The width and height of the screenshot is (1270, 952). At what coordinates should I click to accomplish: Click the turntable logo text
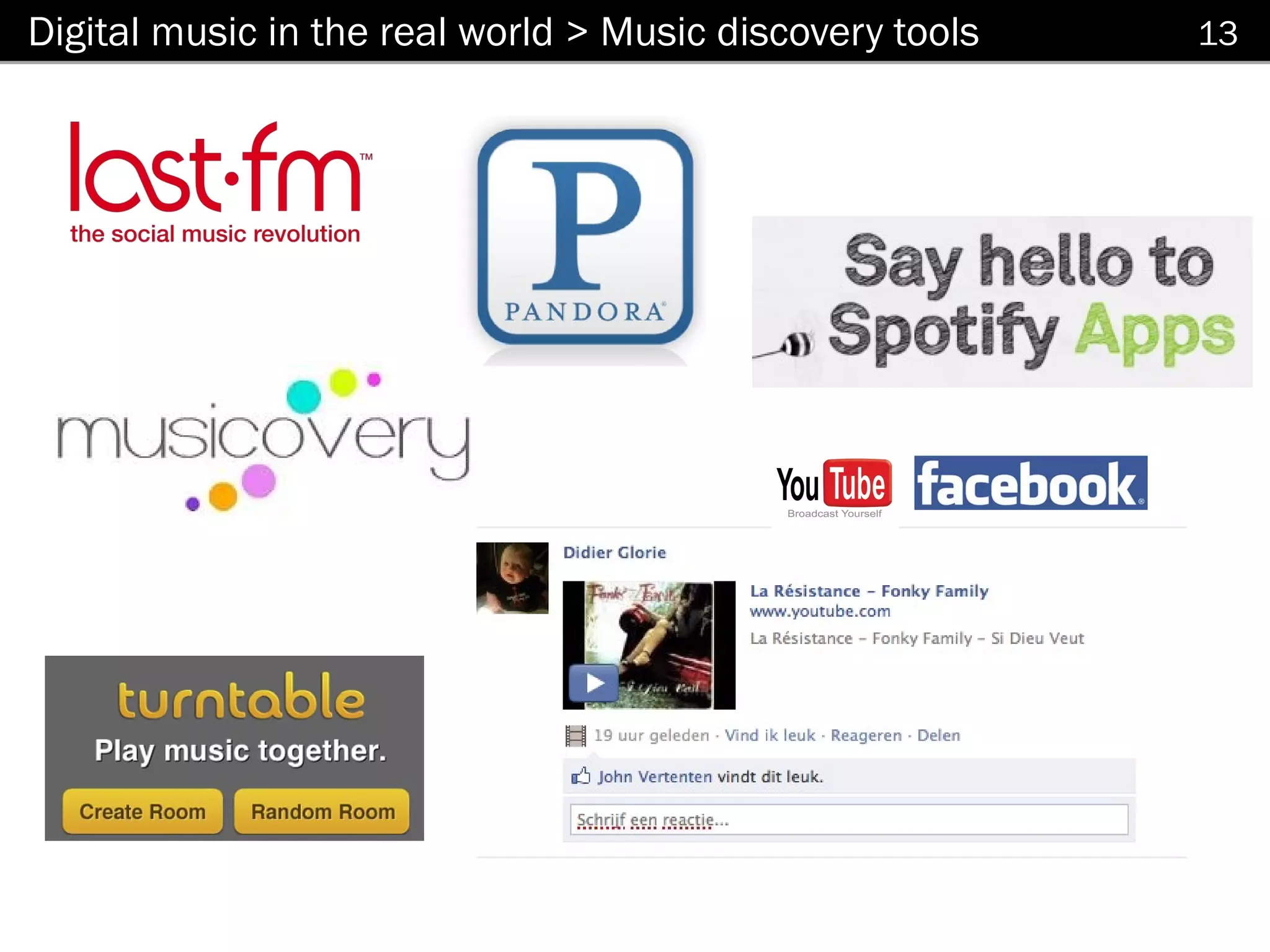(x=241, y=697)
